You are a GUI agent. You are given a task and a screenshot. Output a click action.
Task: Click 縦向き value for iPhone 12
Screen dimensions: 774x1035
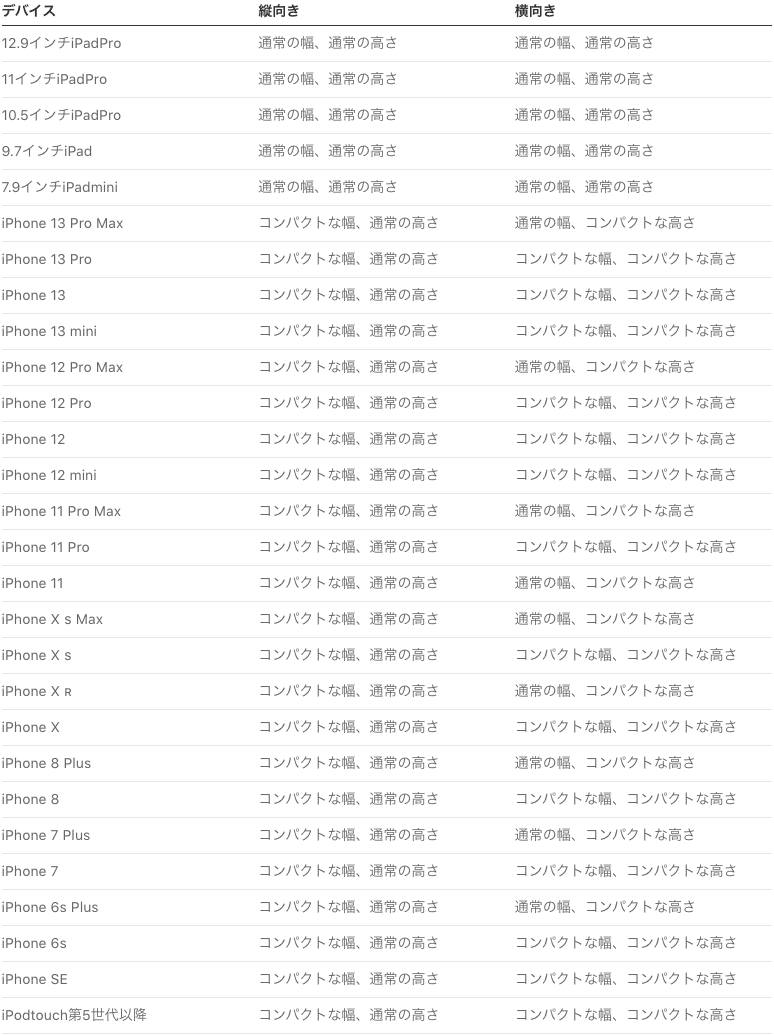(348, 439)
